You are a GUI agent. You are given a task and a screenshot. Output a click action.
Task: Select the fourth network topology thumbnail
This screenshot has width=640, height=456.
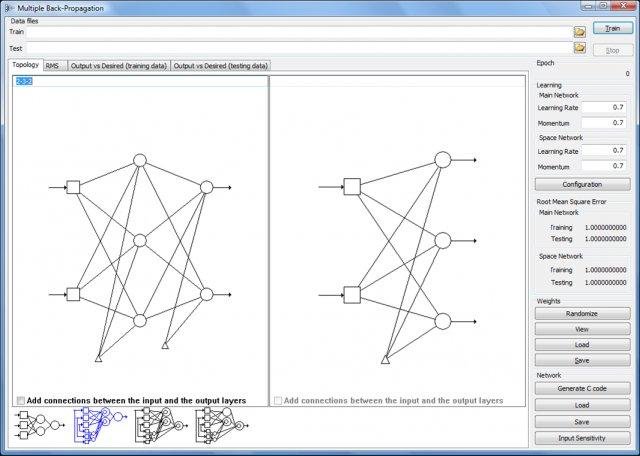tap(222, 425)
